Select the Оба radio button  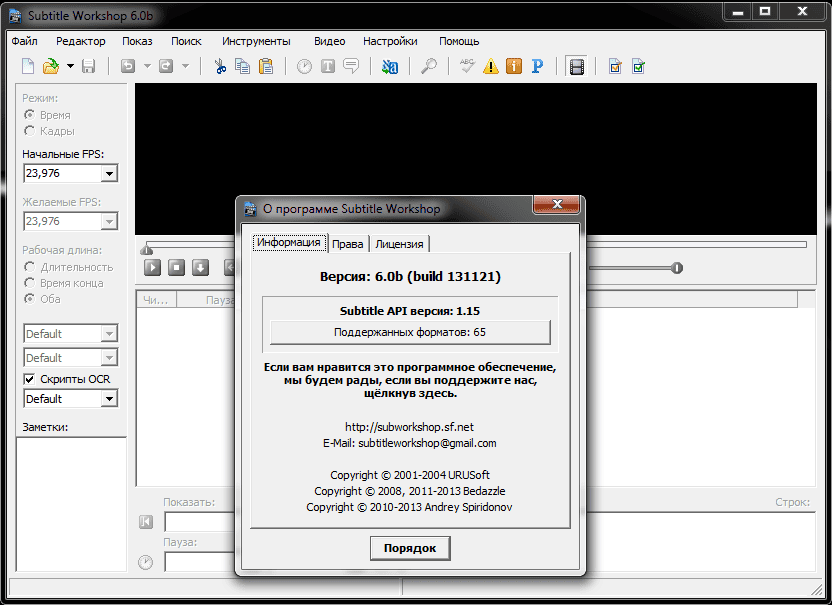pos(30,298)
